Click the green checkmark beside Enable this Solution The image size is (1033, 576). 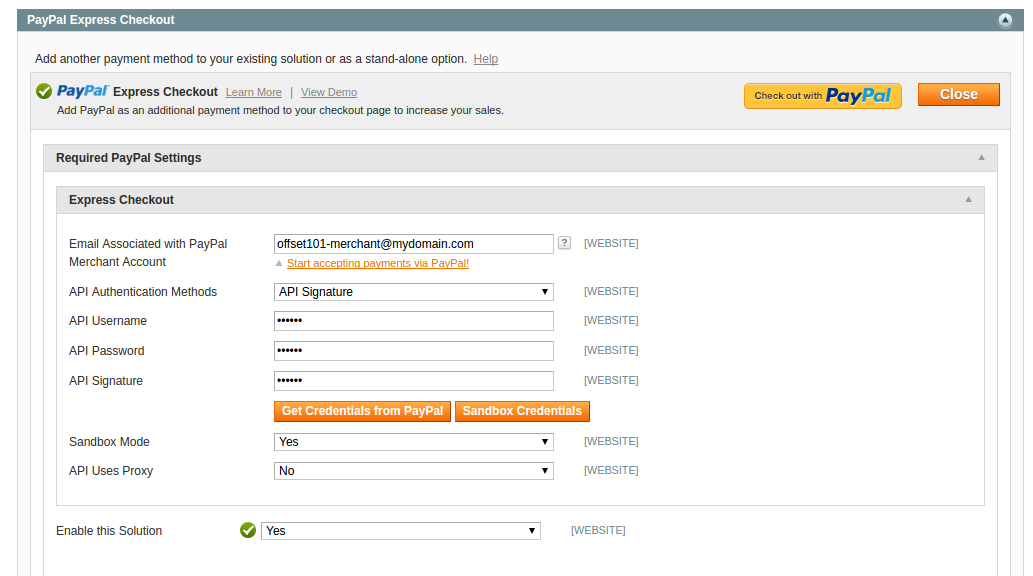coord(248,531)
